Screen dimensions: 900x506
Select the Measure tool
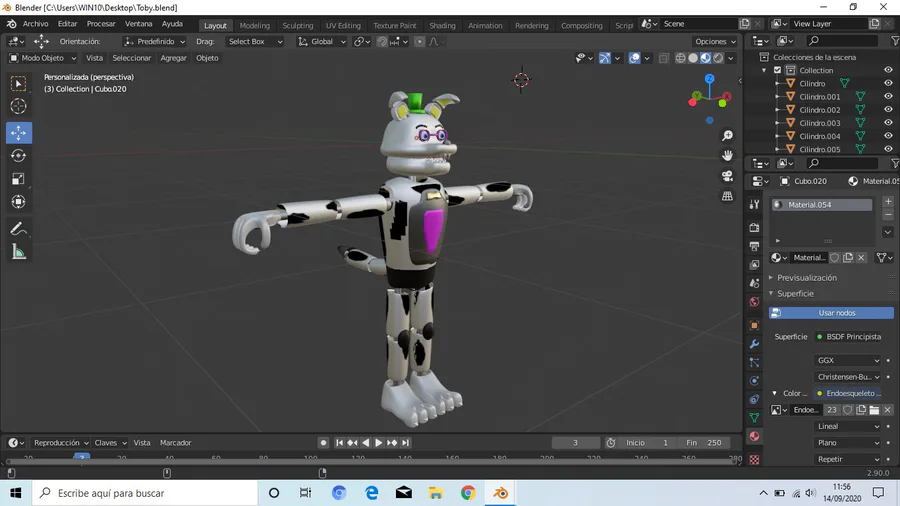coord(18,252)
